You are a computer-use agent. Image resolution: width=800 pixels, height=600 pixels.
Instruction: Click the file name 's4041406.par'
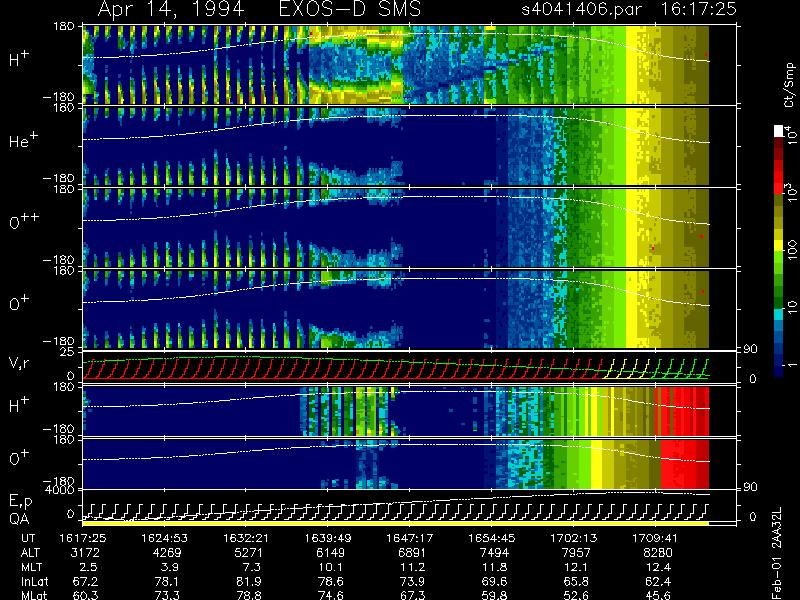[x=581, y=9]
